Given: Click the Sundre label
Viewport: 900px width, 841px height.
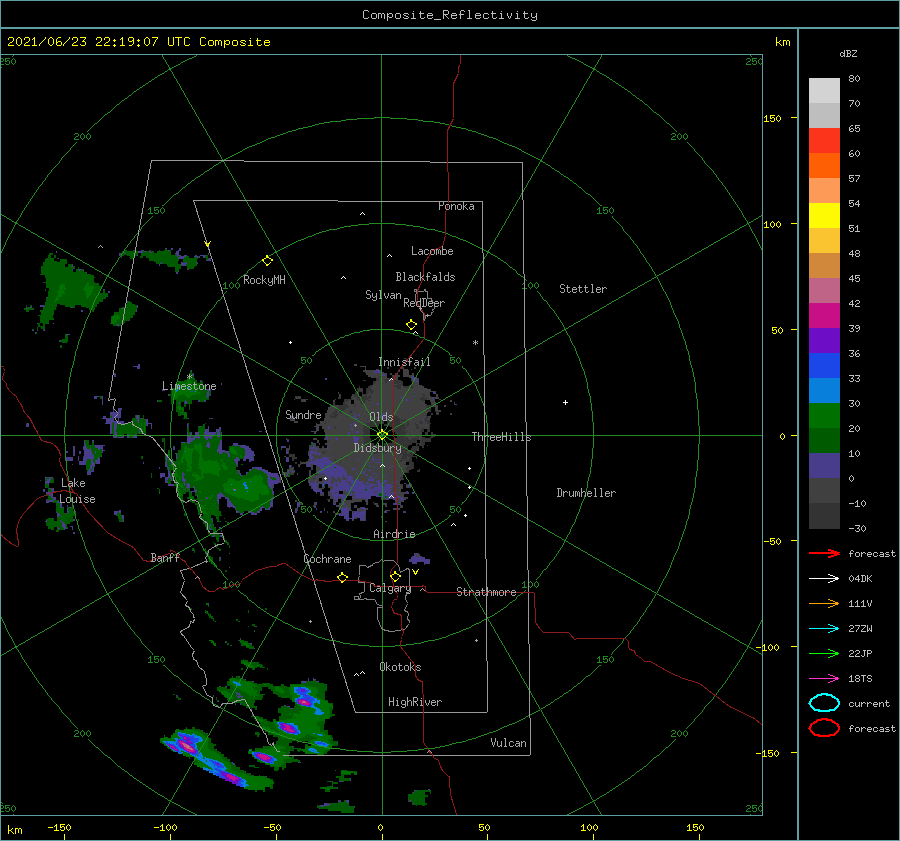Looking at the screenshot, I should pos(303,415).
